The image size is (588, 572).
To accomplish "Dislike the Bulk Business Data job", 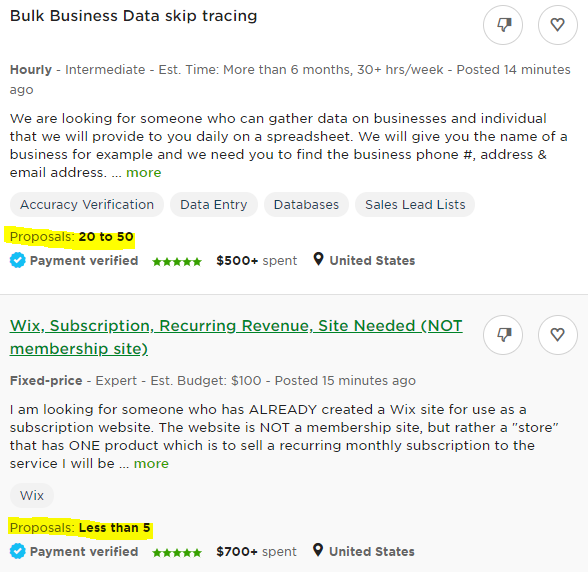I will tap(502, 25).
